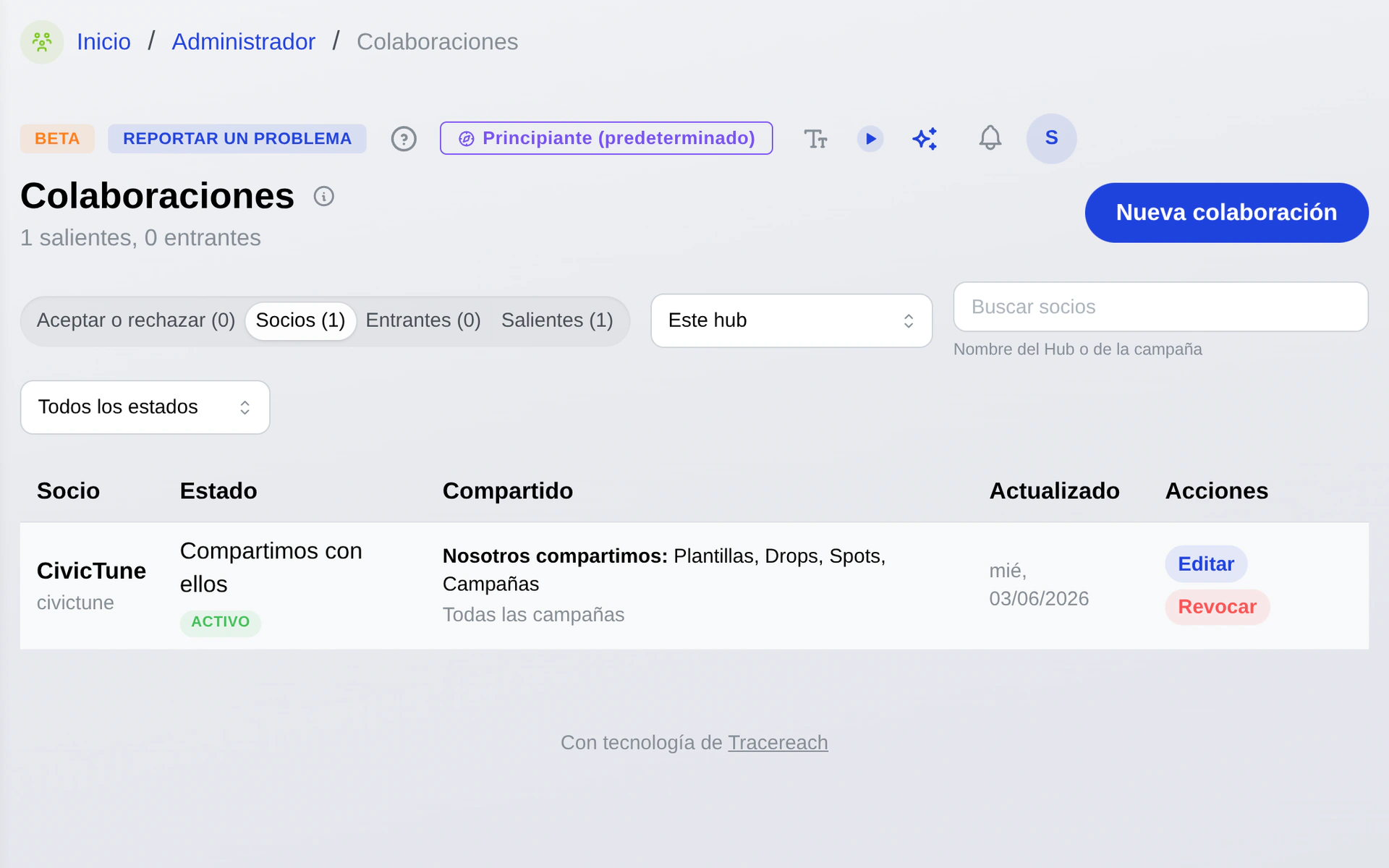
Task: Click the Acciones column header
Action: 1216,491
